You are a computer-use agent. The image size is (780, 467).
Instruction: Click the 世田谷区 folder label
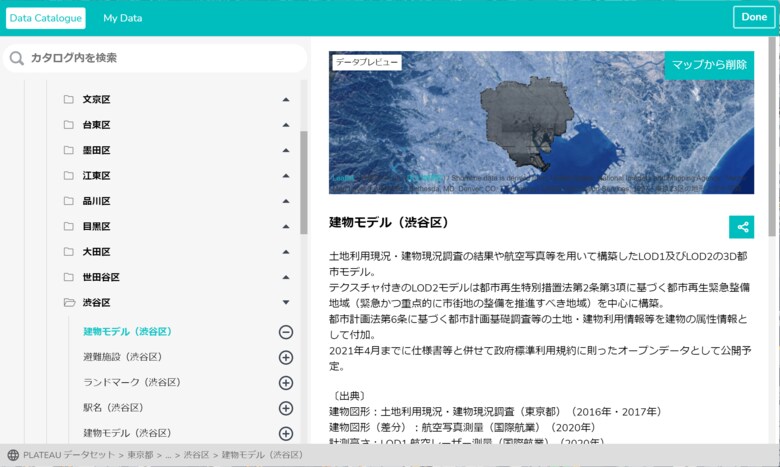point(101,277)
